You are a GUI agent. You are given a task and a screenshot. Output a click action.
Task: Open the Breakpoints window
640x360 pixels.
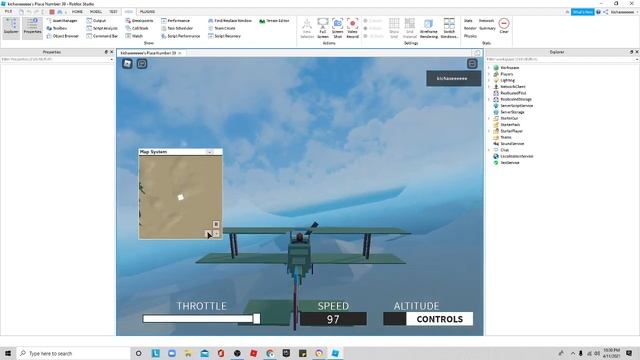(x=139, y=20)
